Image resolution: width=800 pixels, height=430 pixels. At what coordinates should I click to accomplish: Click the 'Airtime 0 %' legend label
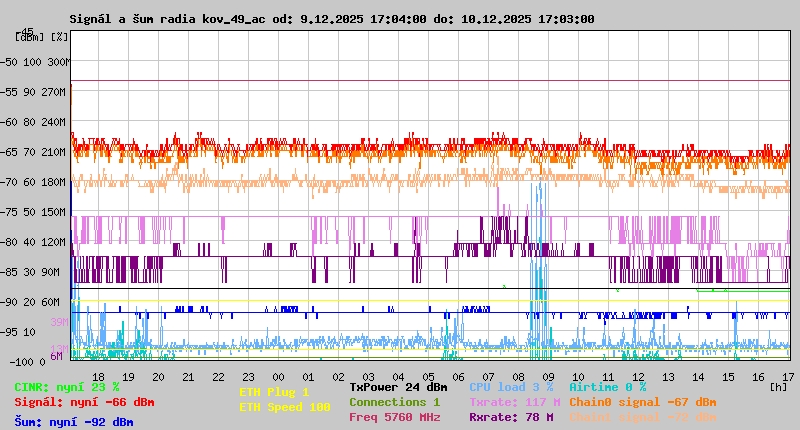607,386
